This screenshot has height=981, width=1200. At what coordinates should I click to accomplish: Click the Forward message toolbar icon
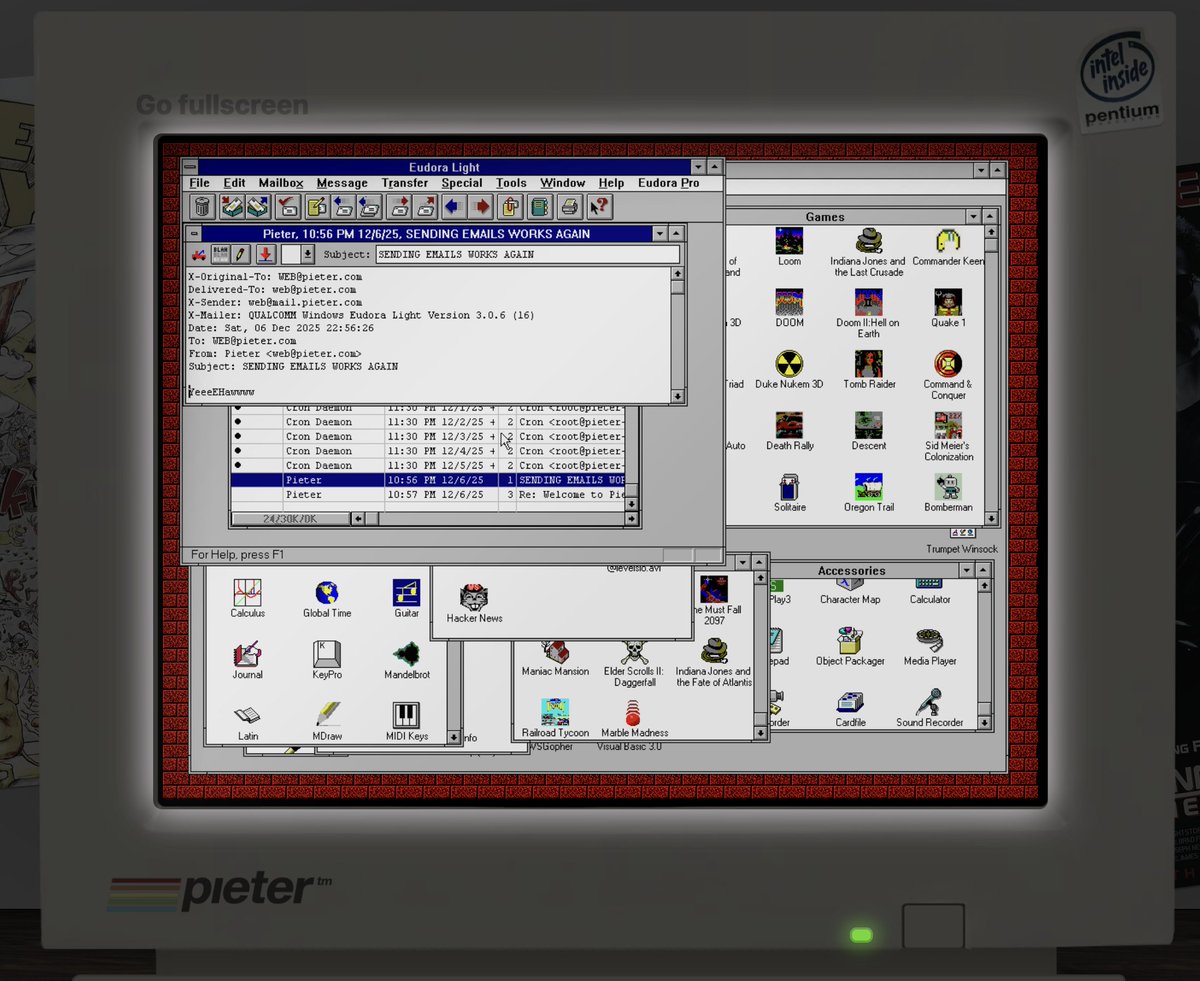400,206
